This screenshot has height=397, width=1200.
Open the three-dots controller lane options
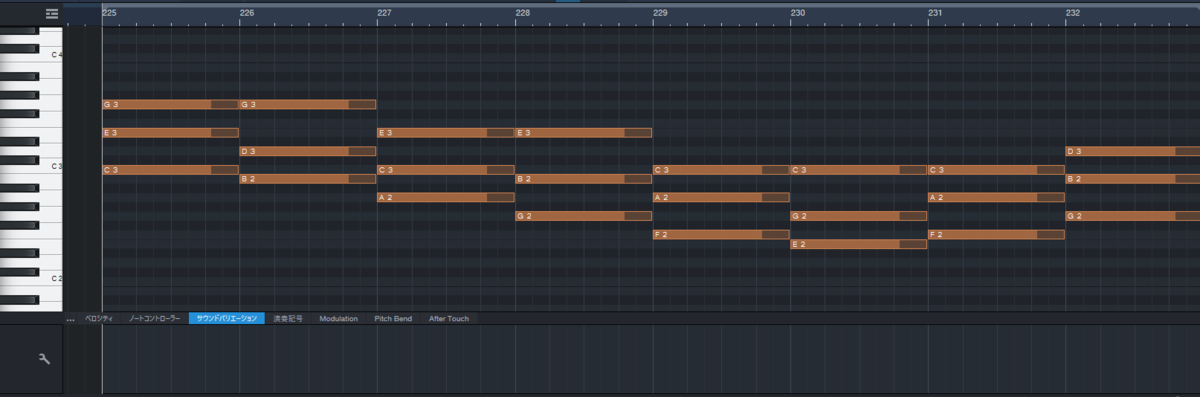click(x=71, y=319)
